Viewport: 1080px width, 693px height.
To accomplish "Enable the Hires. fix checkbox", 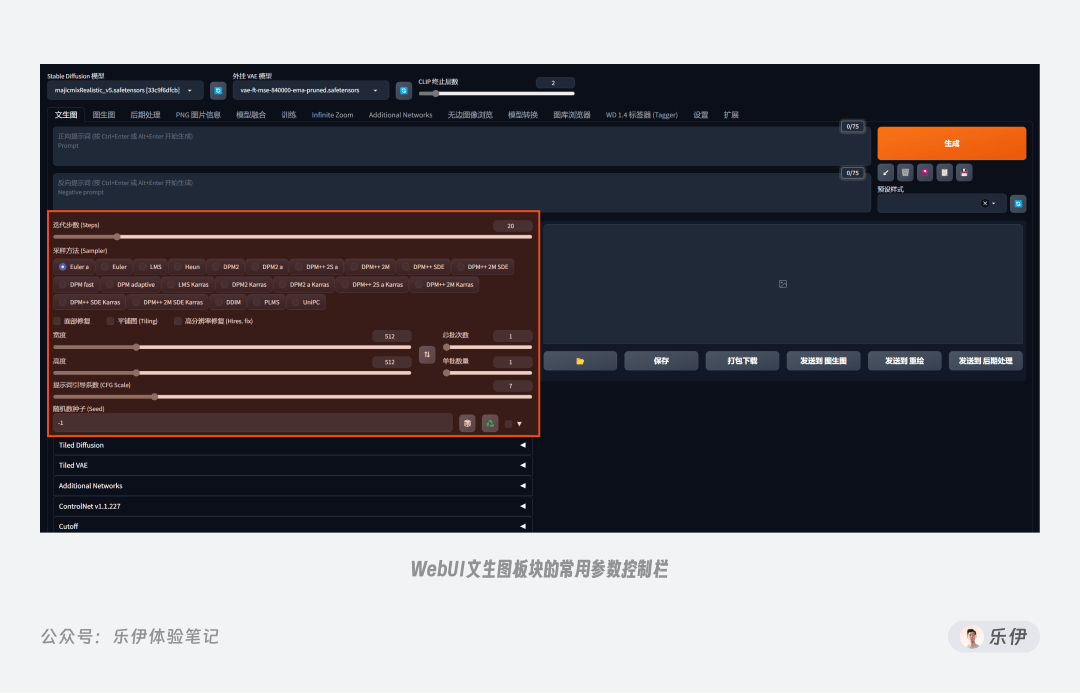I will pos(178,321).
